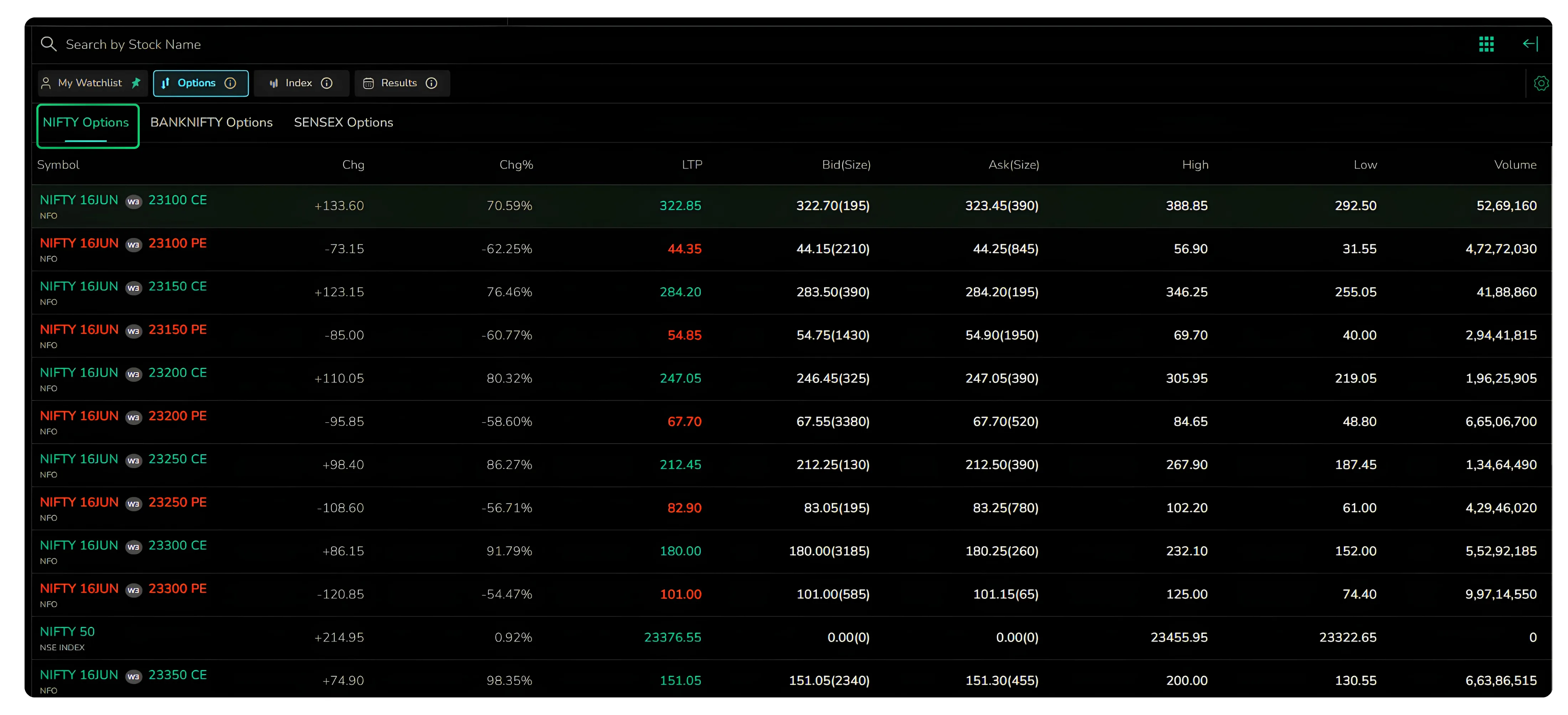Viewport: 1568px width, 715px height.
Task: Click ask 54.90(1950)
Action: tap(1002, 336)
